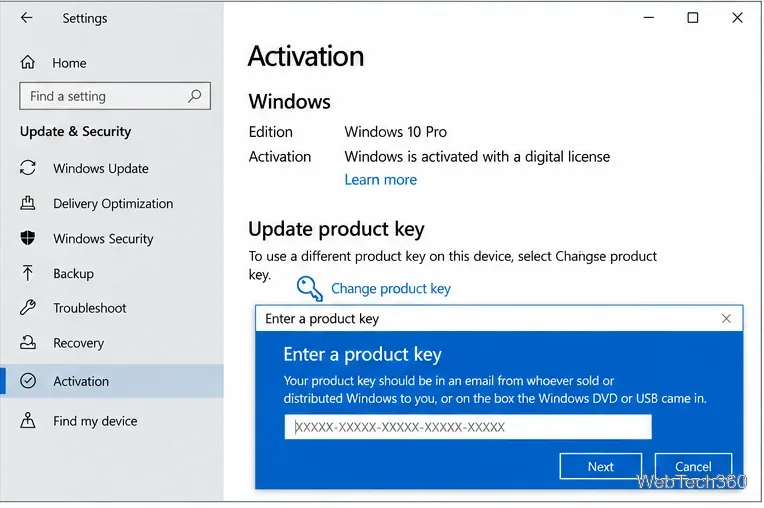Click the key icon beside Change product key
Screen dimensions: 764x508
click(310, 288)
